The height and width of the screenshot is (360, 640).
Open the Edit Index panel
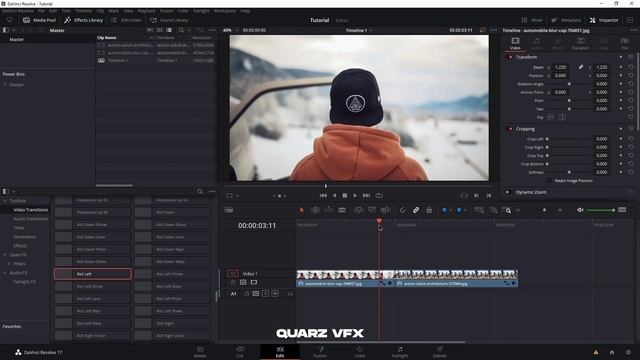tap(127, 20)
